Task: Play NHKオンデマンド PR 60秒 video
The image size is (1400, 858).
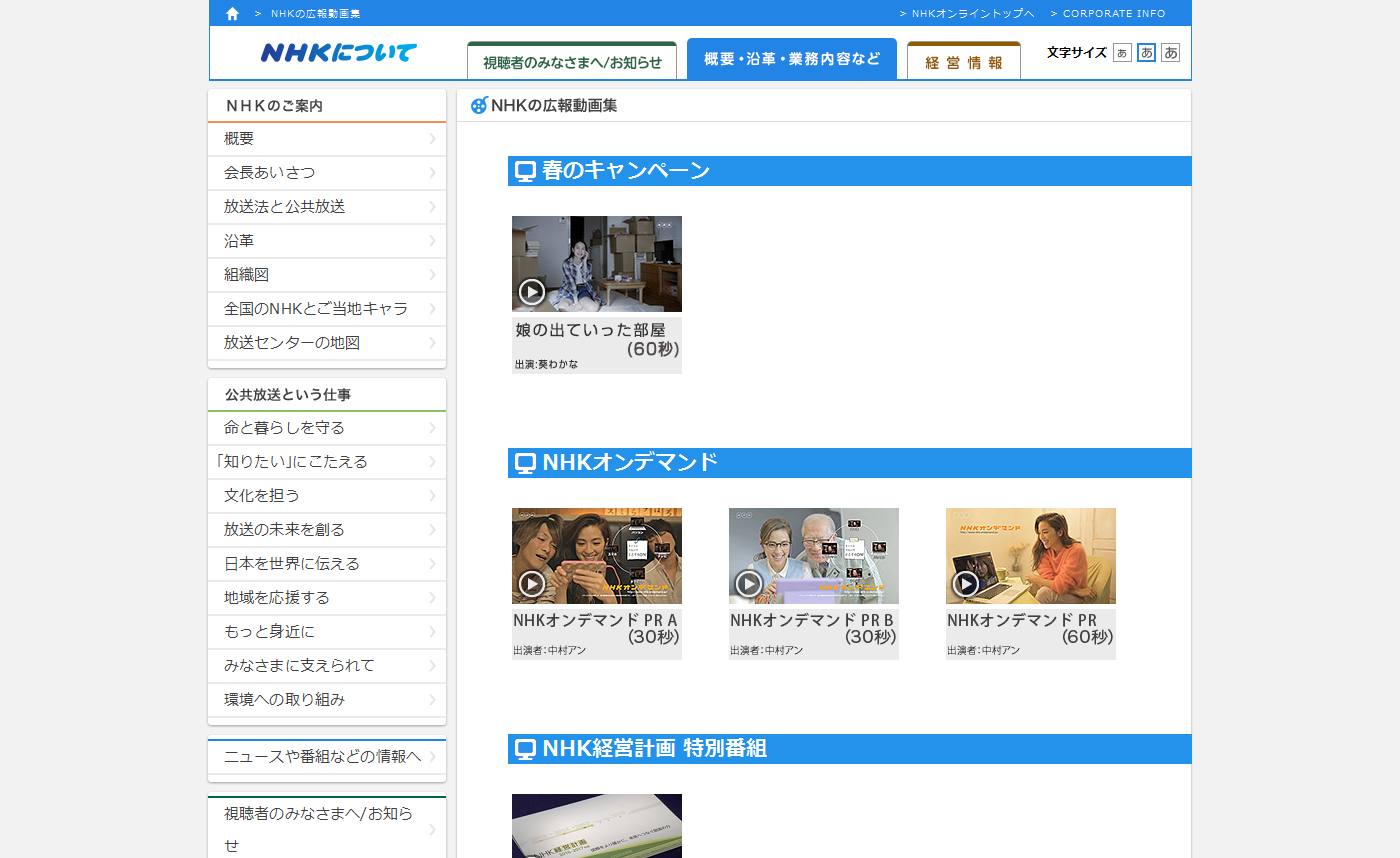Action: 1031,556
